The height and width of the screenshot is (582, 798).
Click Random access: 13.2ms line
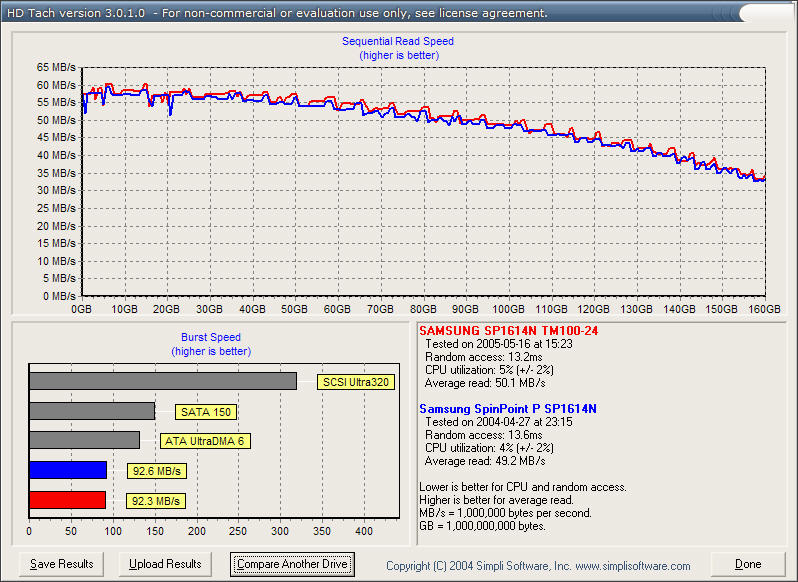click(x=483, y=357)
